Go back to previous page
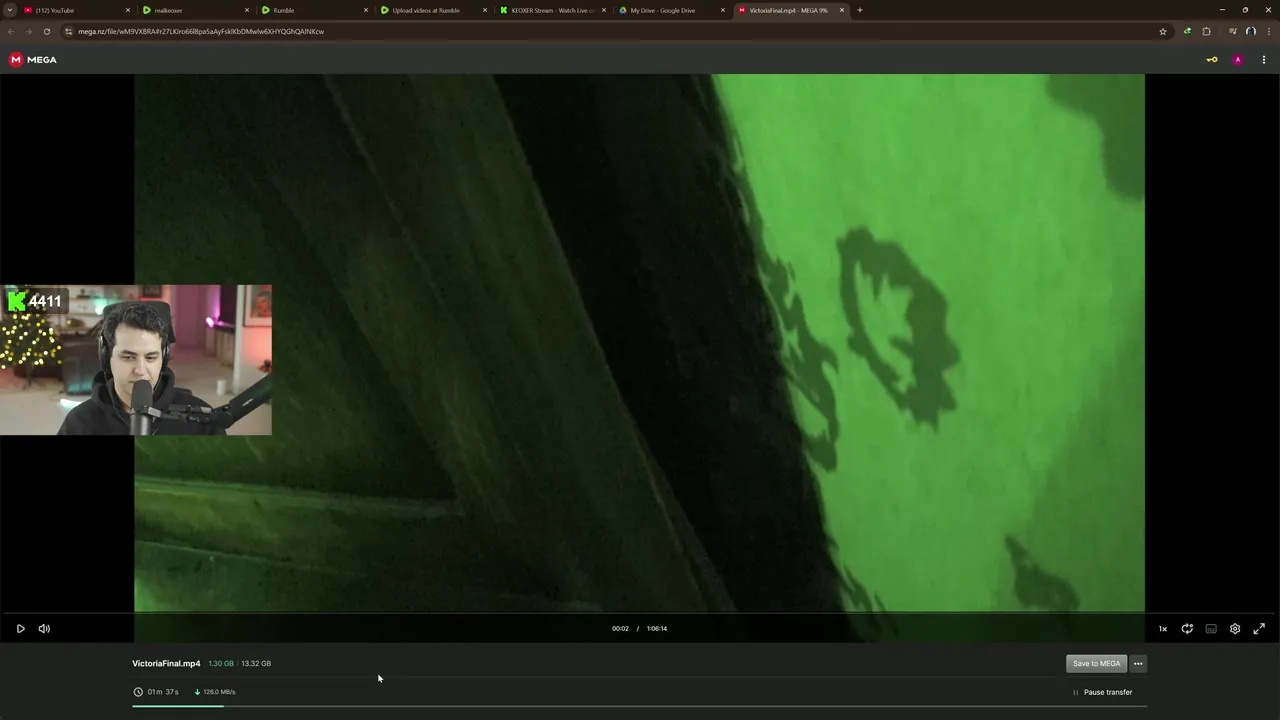The height and width of the screenshot is (720, 1280). [x=11, y=31]
